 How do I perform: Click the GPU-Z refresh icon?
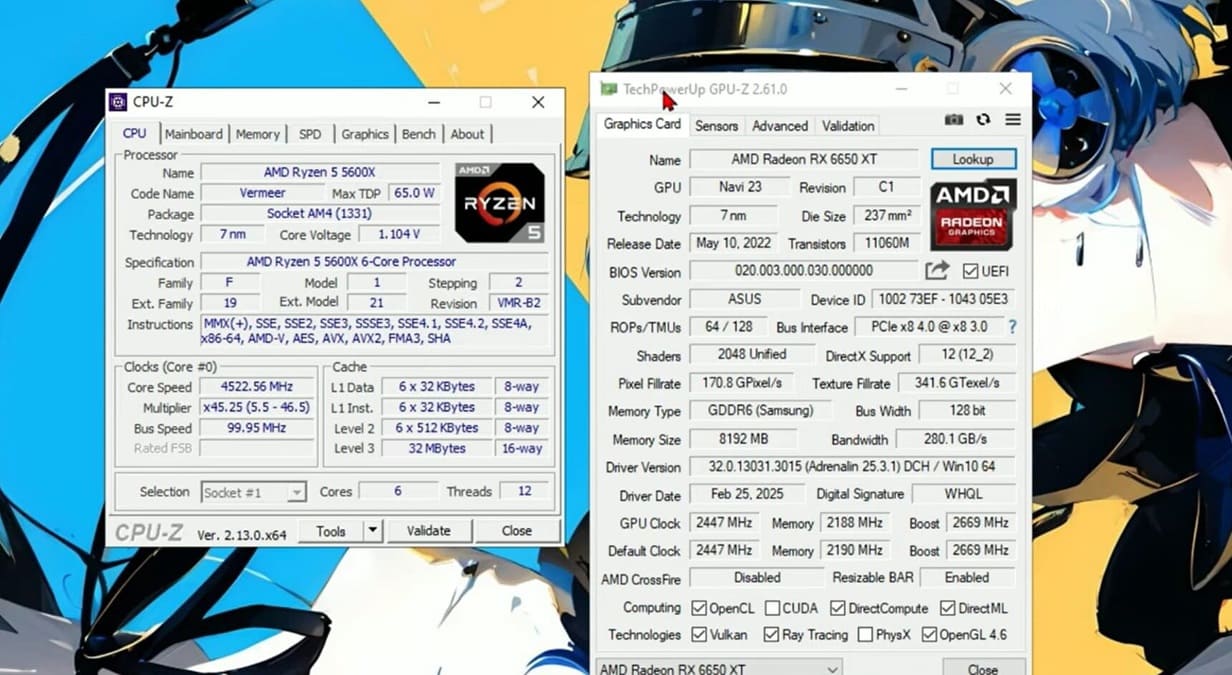(x=983, y=120)
